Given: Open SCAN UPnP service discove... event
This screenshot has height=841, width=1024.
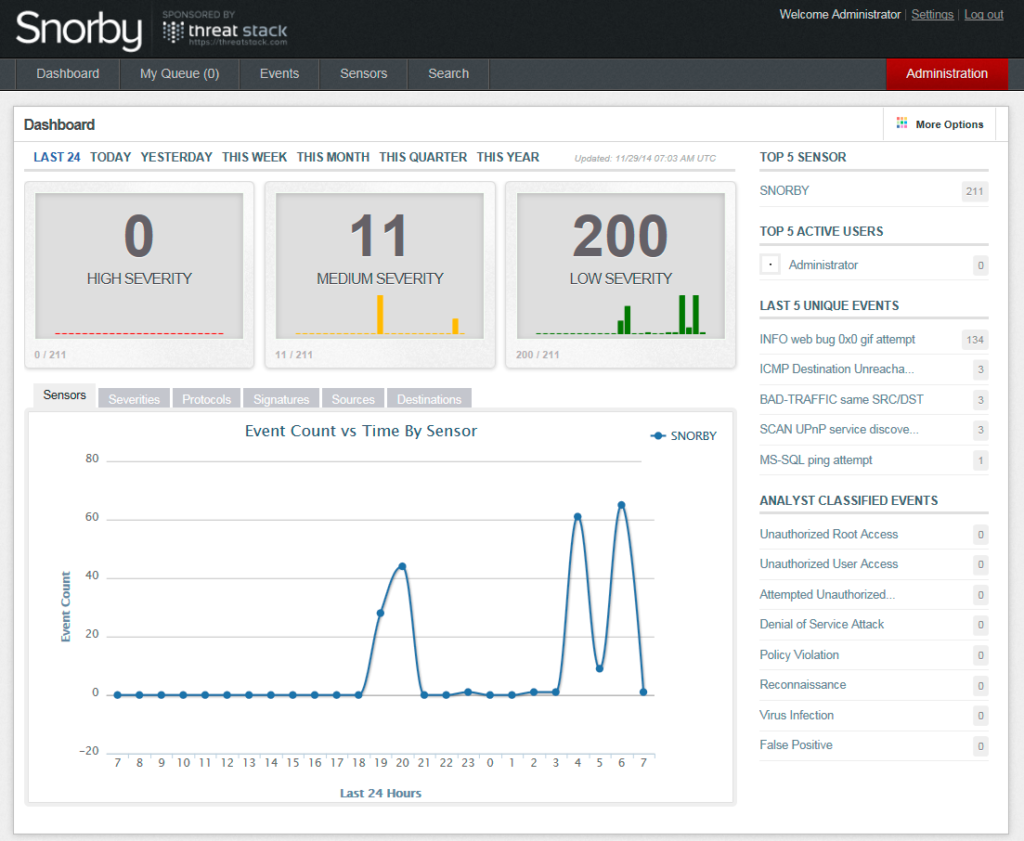Looking at the screenshot, I should pyautogui.click(x=839, y=429).
